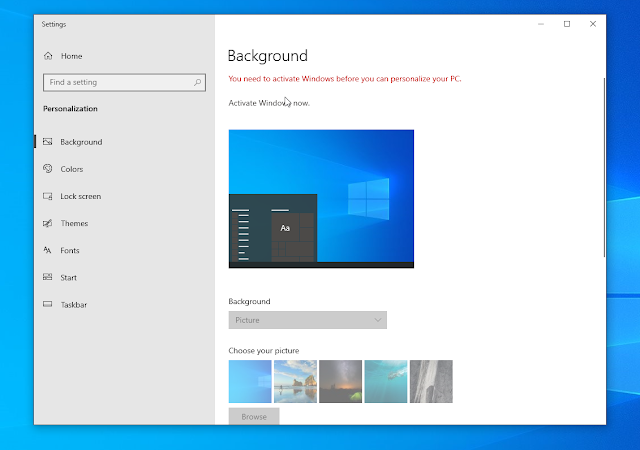The height and width of the screenshot is (450, 640).
Task: Click the Browse button
Action: pos(254,417)
